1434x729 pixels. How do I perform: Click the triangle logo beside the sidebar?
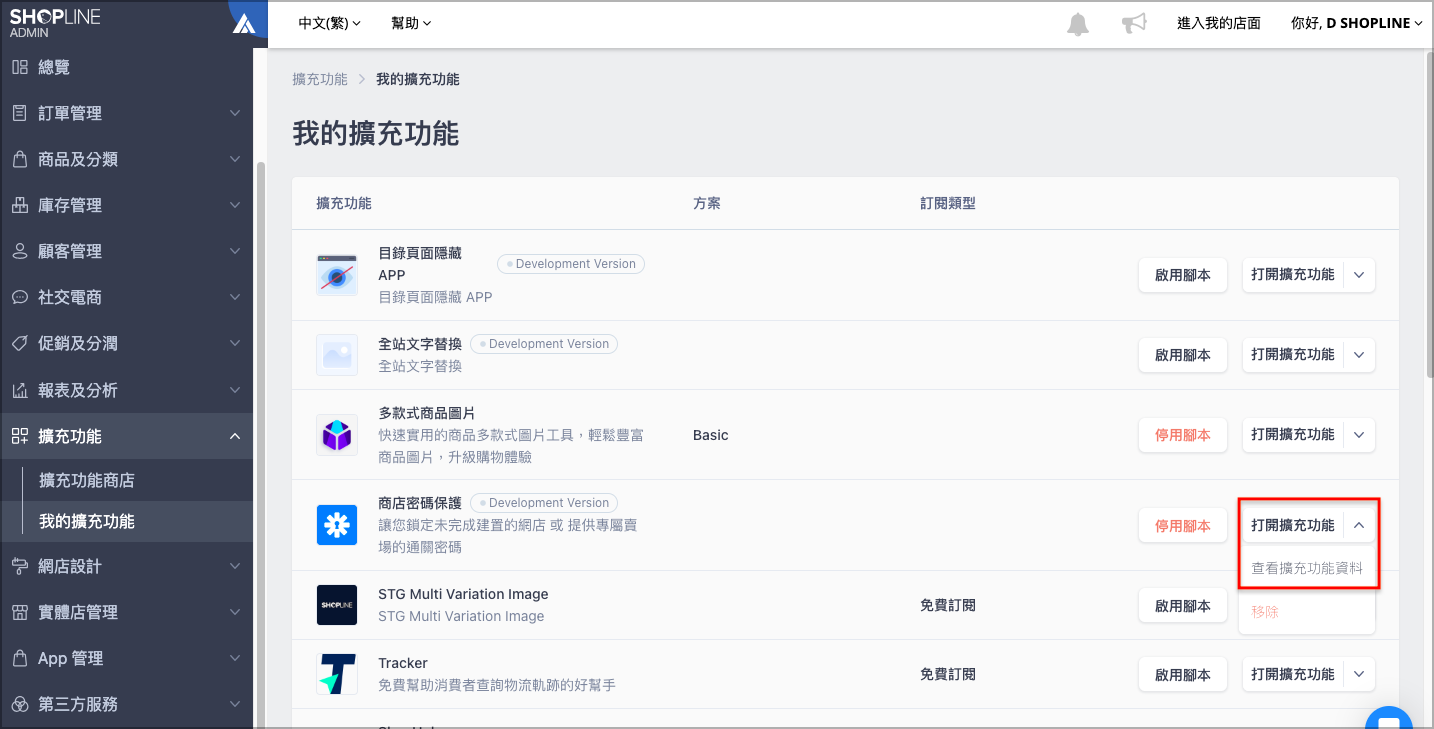pyautogui.click(x=244, y=23)
